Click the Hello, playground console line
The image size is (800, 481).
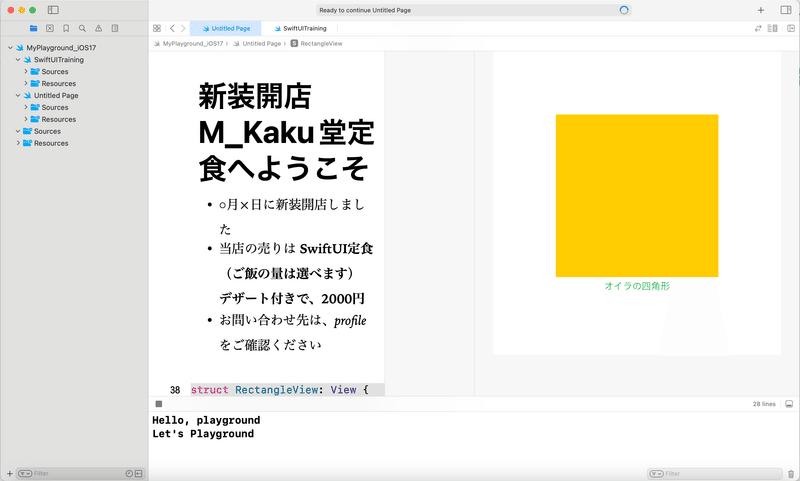pyautogui.click(x=206, y=420)
